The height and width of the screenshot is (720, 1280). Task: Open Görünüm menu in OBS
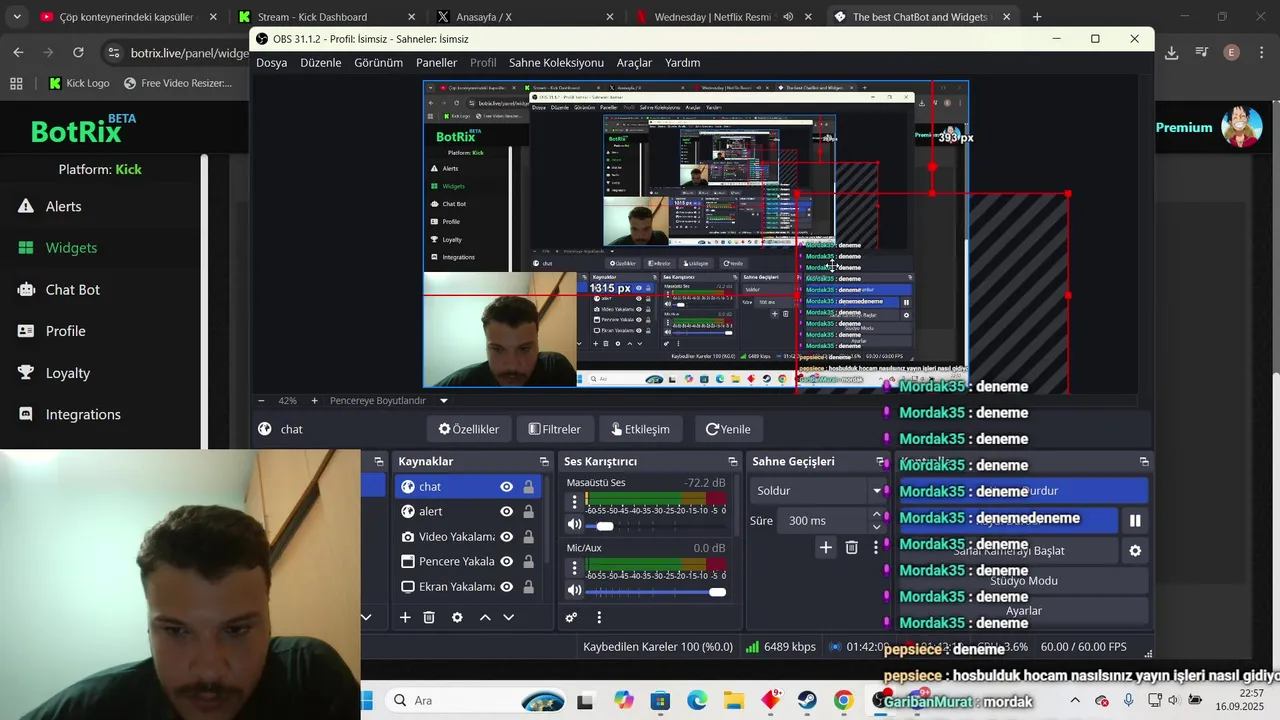click(x=378, y=62)
